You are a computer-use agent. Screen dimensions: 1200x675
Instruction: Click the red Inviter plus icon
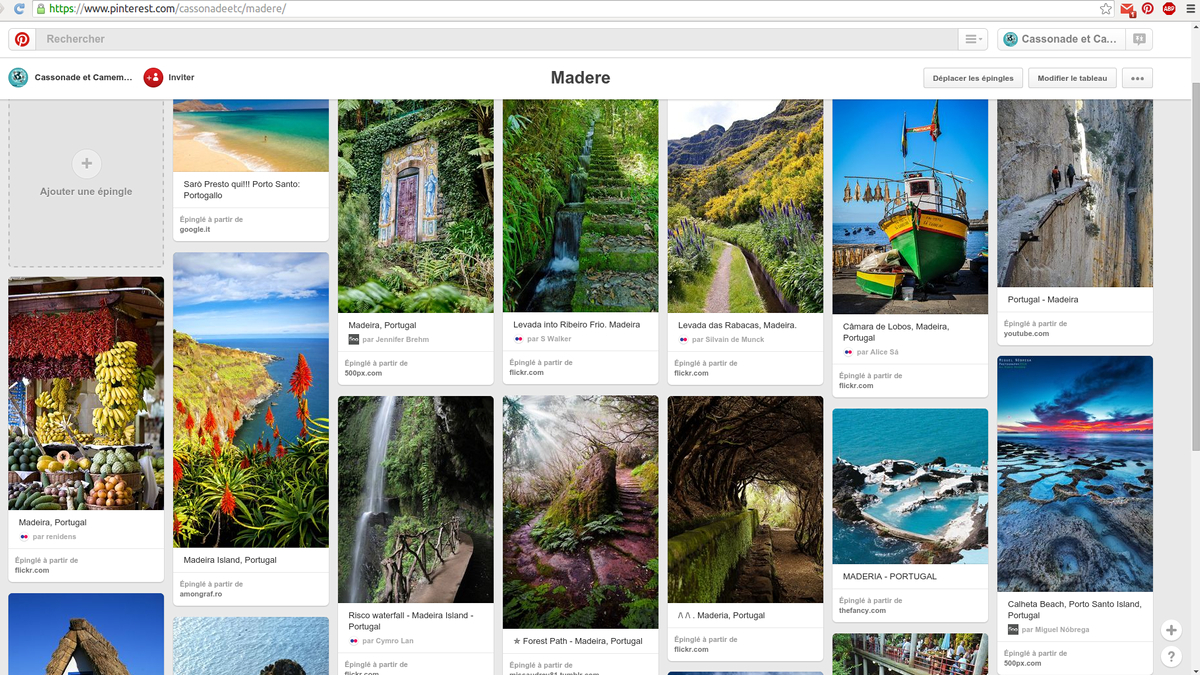tap(153, 77)
